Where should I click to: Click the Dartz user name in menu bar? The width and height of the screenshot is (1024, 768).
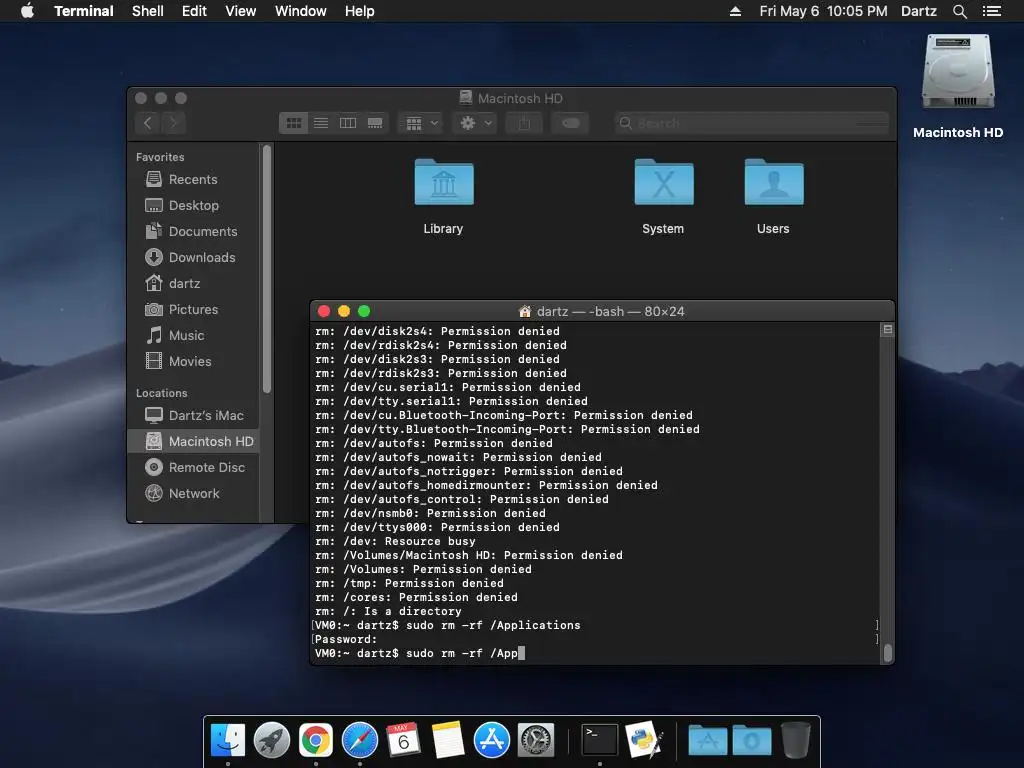click(919, 11)
